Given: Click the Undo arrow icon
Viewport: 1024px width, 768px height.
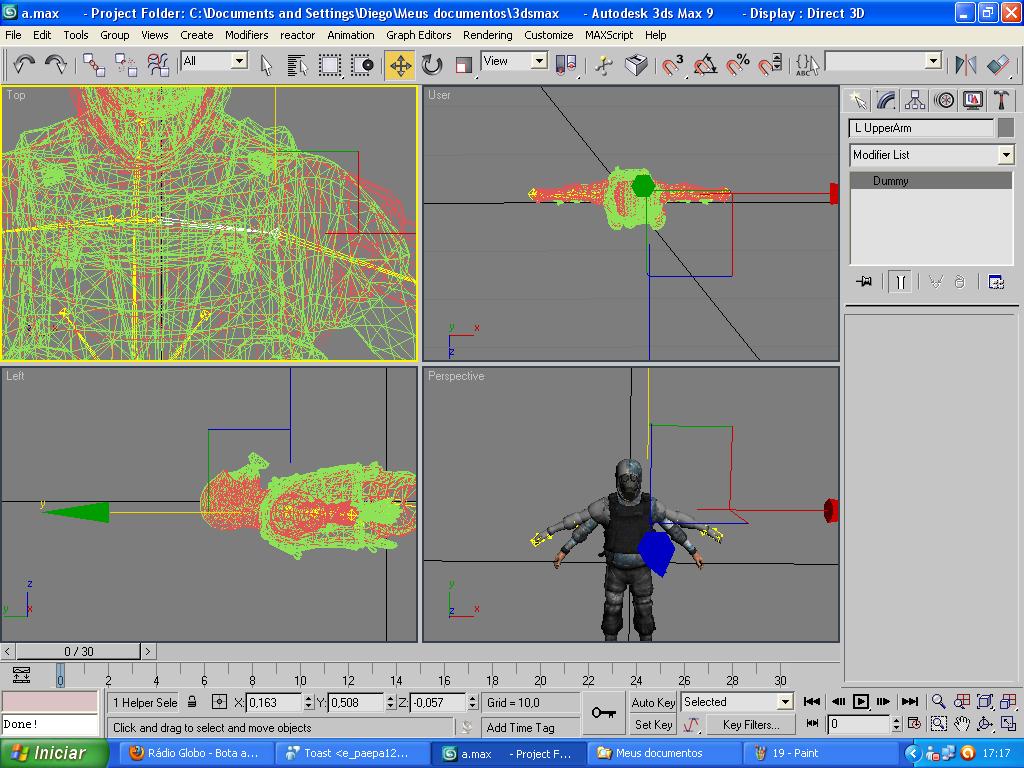Looking at the screenshot, I should 24,65.
